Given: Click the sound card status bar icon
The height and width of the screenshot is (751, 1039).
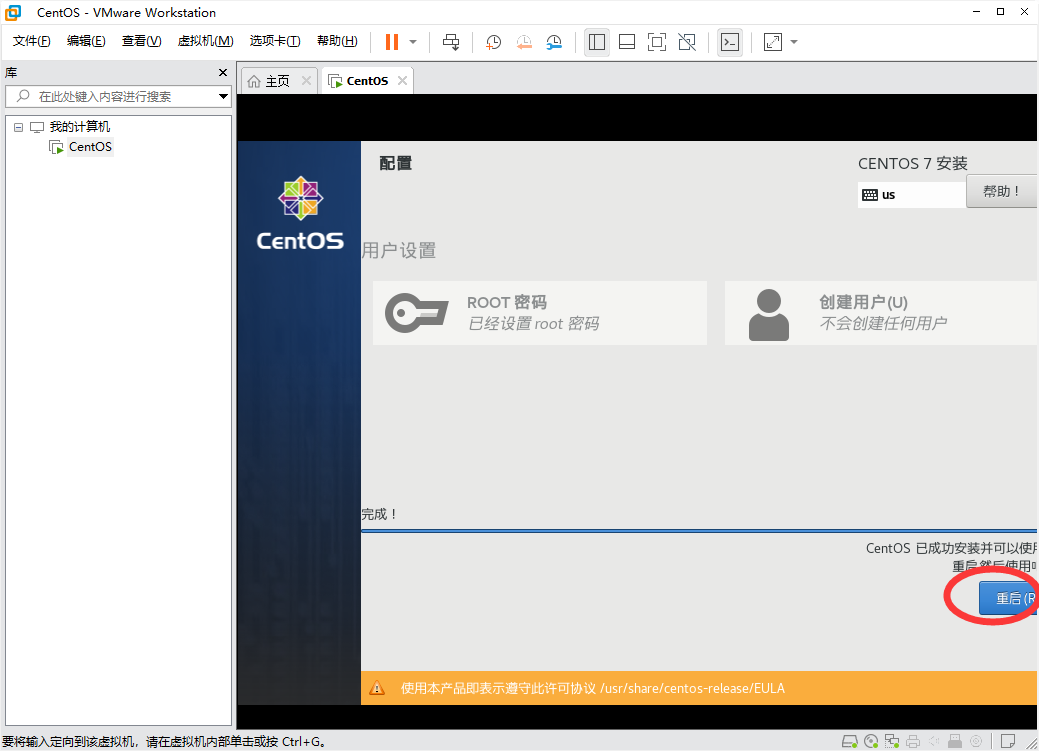Looking at the screenshot, I should [934, 741].
